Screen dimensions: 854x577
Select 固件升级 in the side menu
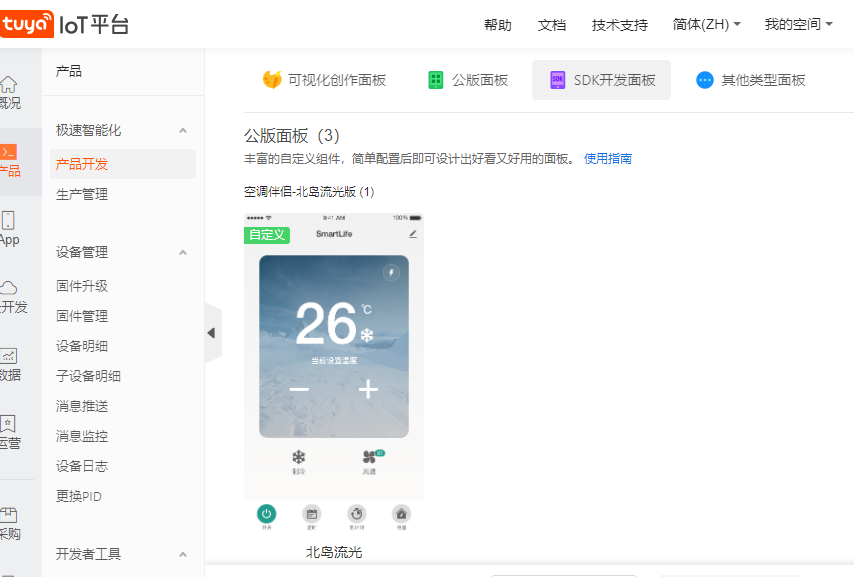point(82,286)
